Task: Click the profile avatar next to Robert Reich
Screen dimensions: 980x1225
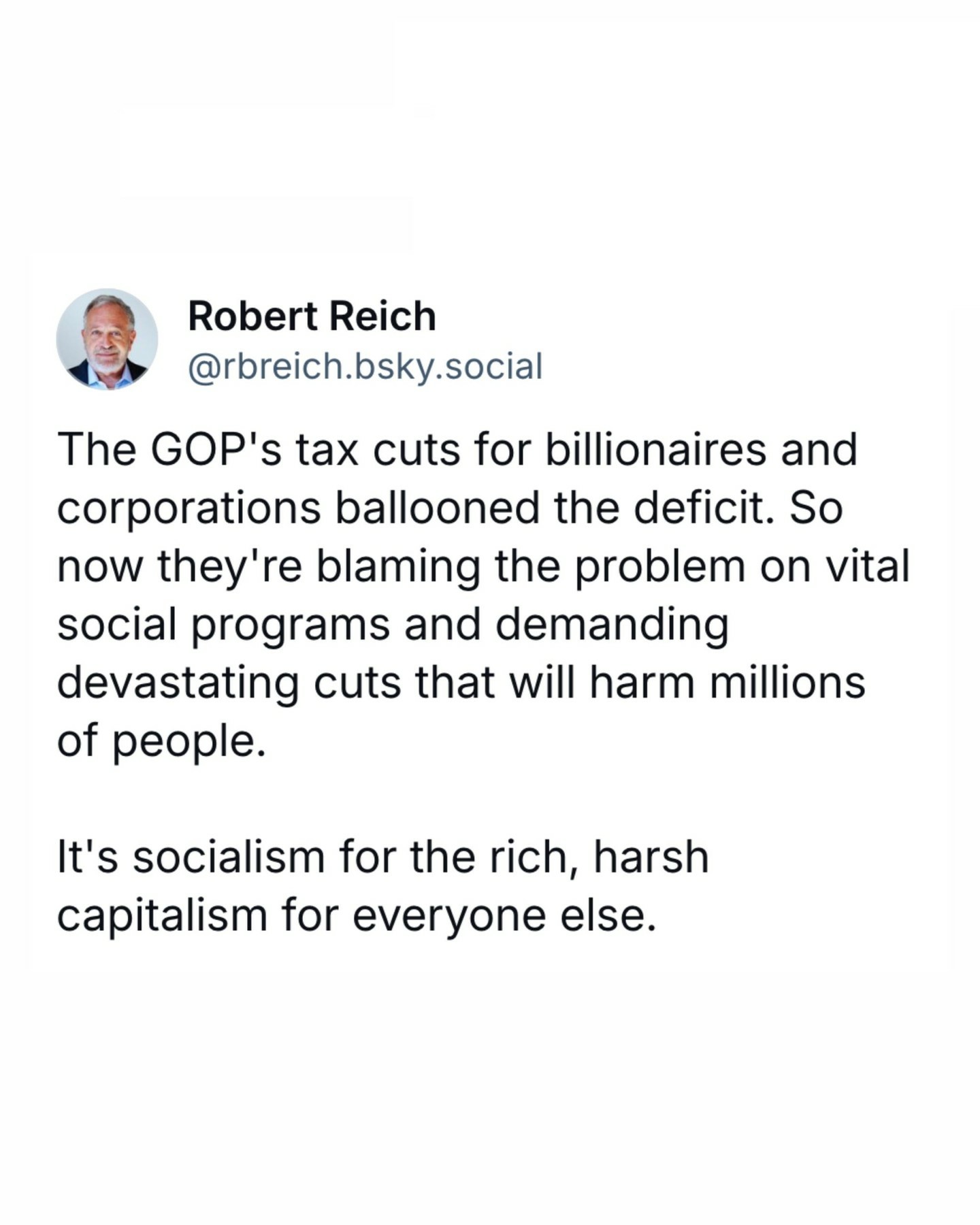Action: pyautogui.click(x=107, y=339)
